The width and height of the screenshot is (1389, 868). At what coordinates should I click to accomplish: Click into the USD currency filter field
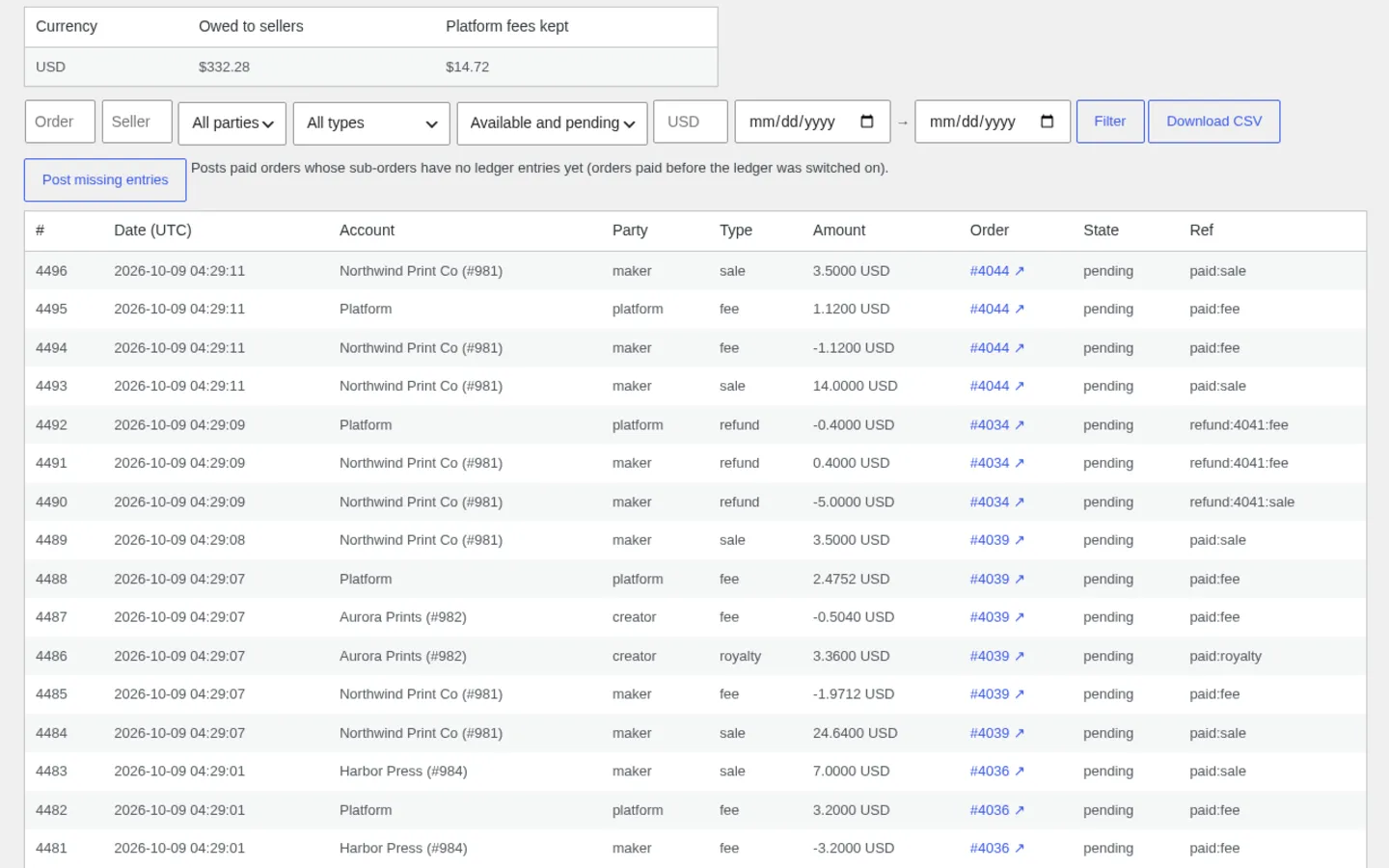click(x=691, y=122)
